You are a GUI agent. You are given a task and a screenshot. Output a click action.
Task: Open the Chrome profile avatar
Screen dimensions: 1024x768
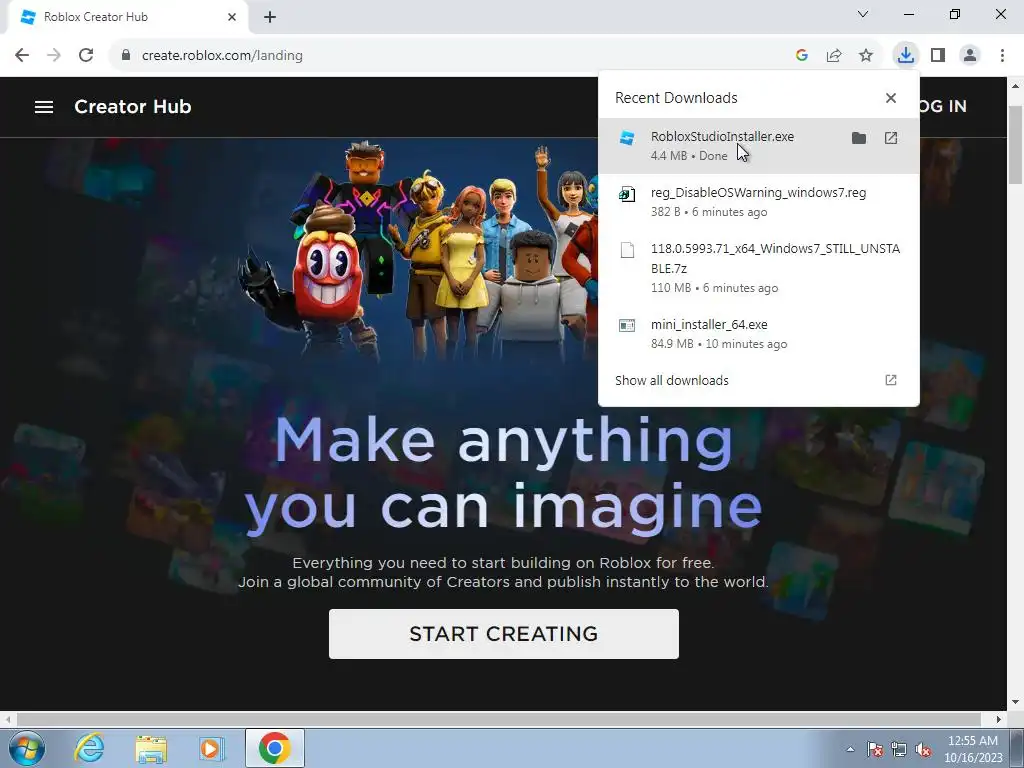[x=970, y=56]
